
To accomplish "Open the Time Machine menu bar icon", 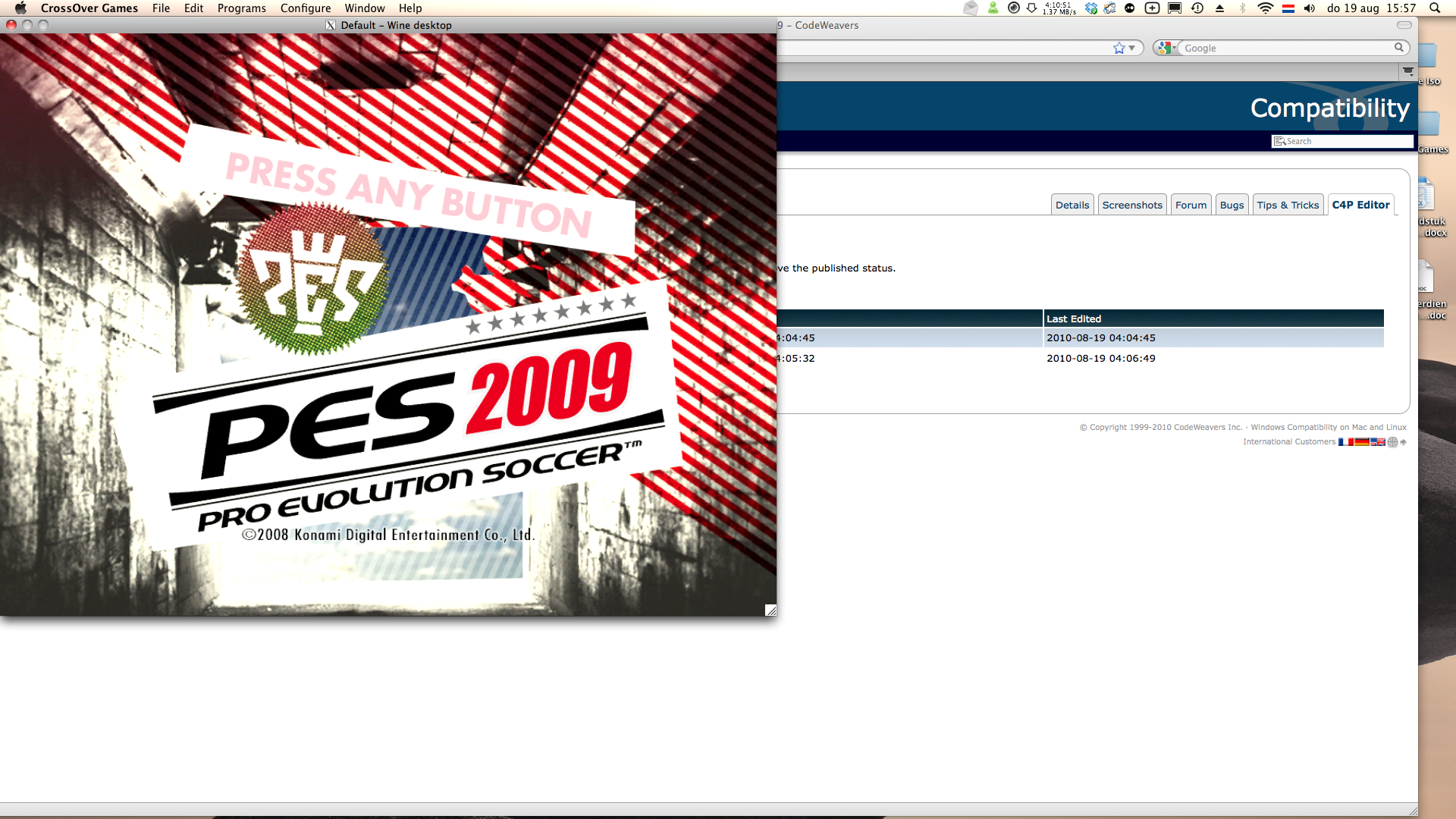I will [1197, 8].
